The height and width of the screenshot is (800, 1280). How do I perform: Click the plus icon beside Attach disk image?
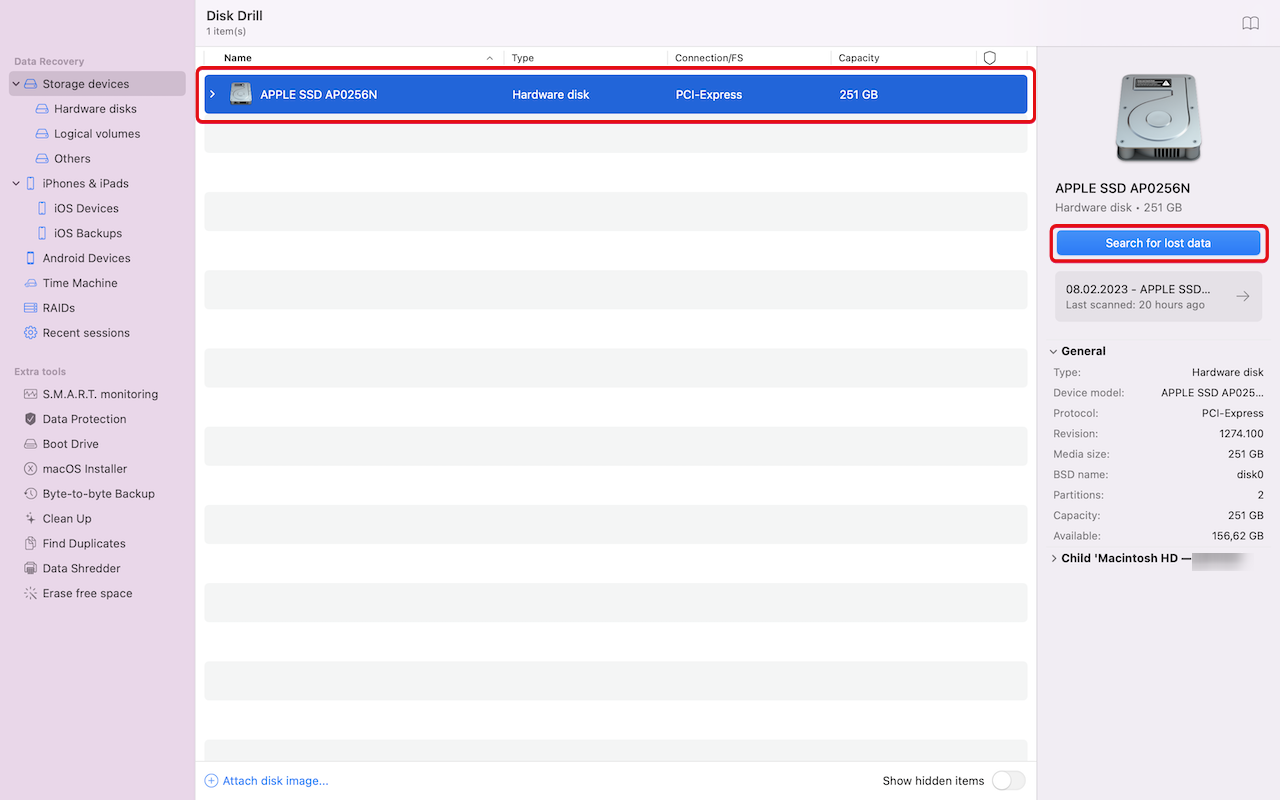pos(211,781)
